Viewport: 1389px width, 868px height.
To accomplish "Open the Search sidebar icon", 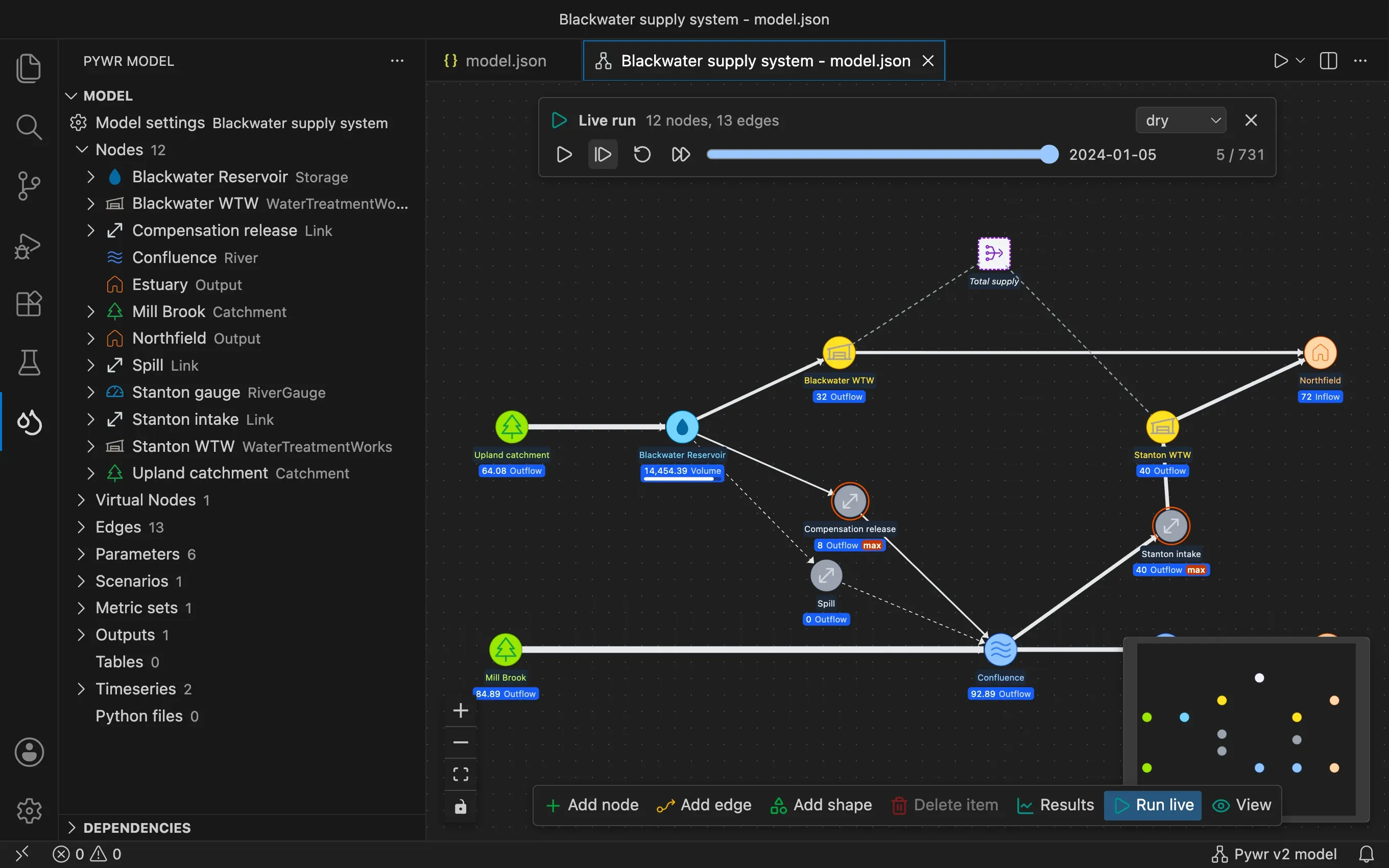I will point(29,127).
